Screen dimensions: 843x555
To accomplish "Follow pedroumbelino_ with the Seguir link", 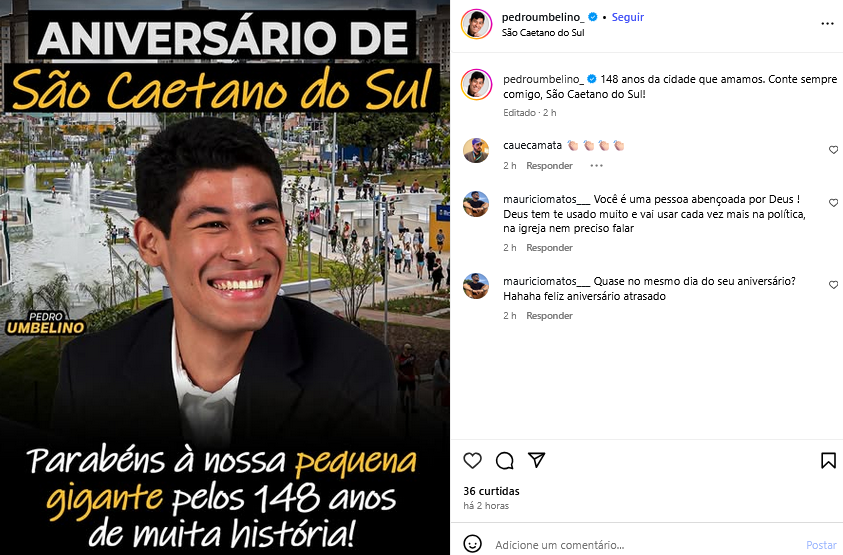I will [627, 17].
